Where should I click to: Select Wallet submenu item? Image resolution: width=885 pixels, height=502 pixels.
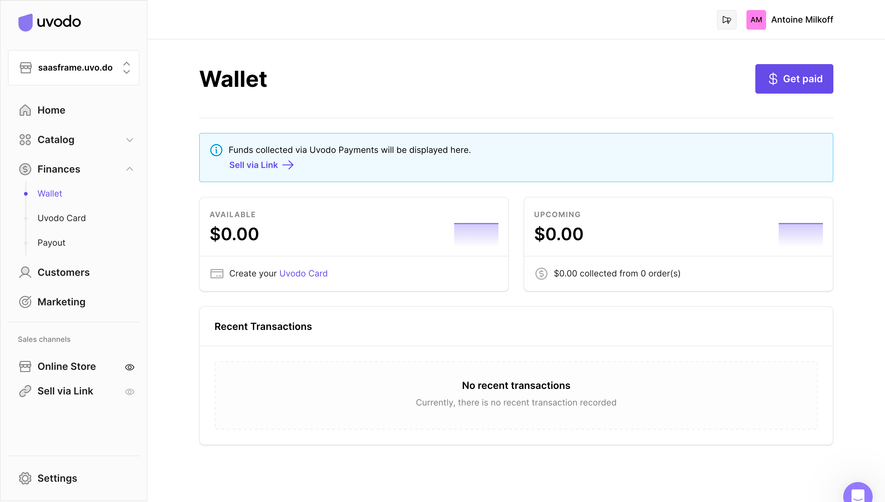click(x=50, y=194)
